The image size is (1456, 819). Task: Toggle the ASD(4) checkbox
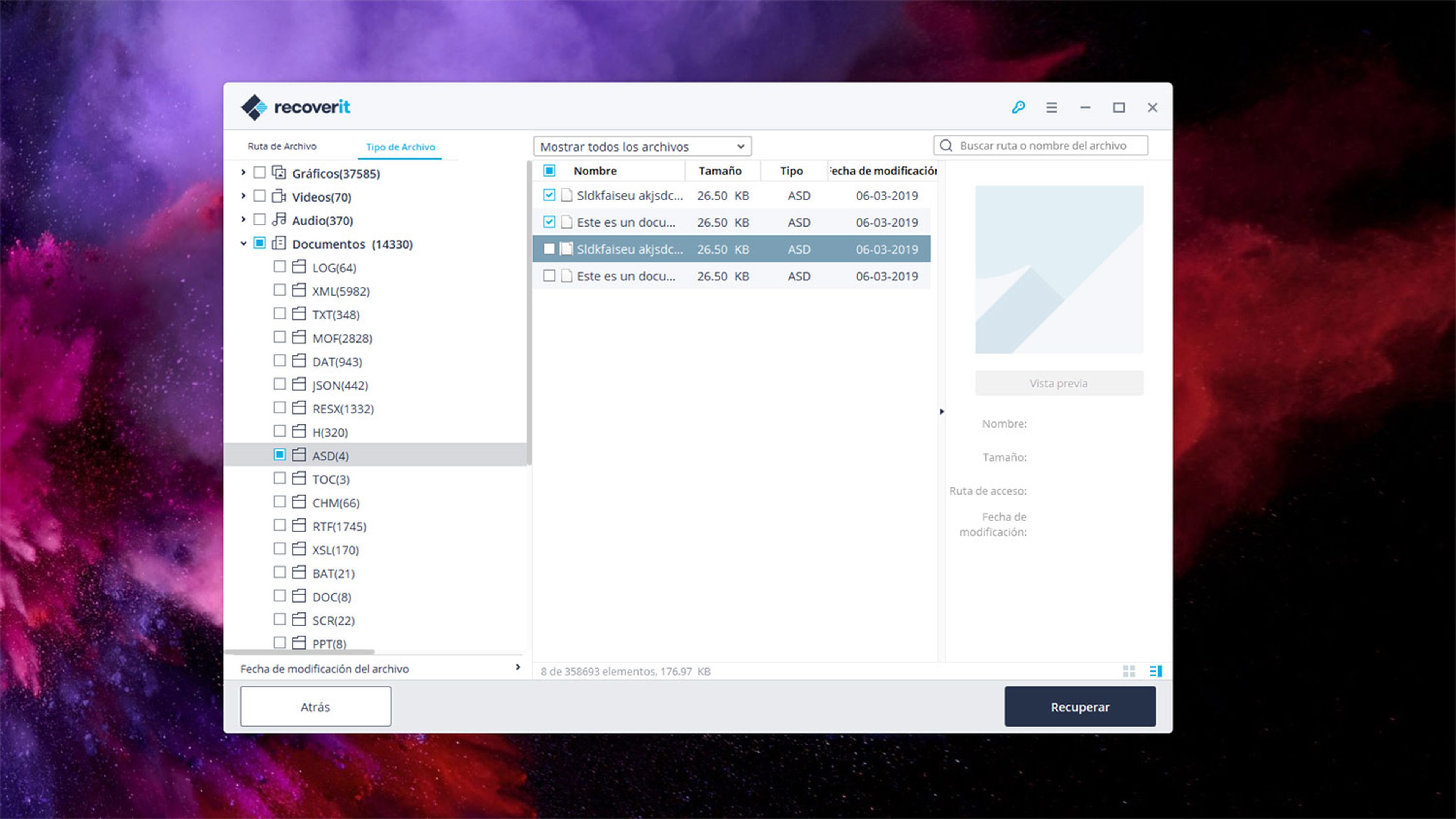280,455
